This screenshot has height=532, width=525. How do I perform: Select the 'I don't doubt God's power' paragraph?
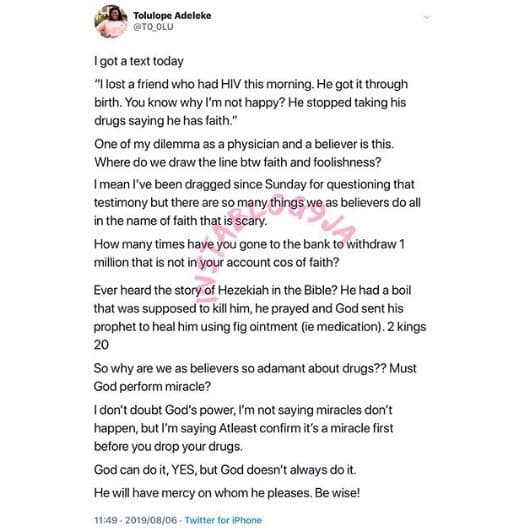coord(243,428)
